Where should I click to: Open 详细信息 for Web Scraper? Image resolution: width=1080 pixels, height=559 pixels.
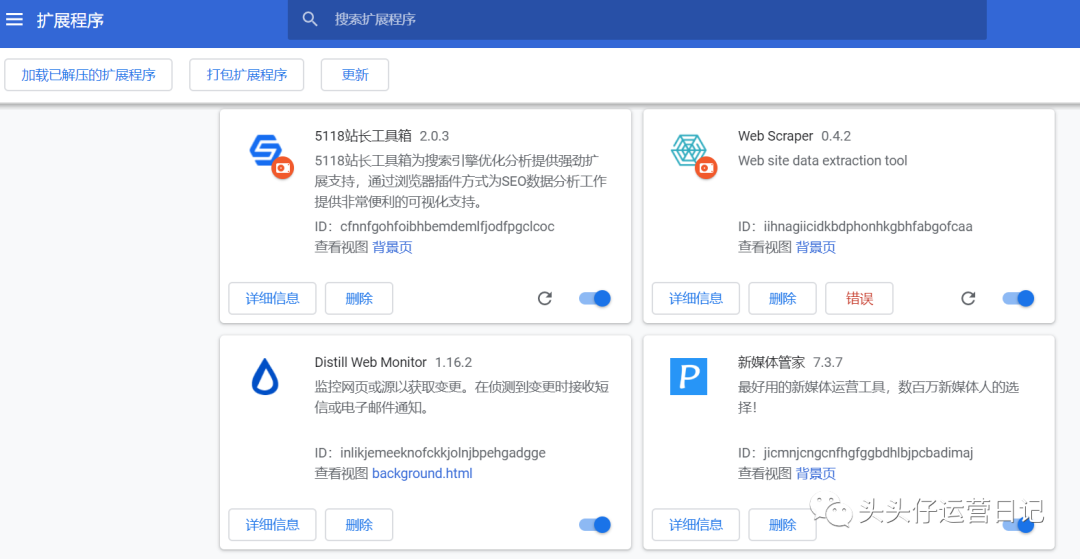pos(696,298)
